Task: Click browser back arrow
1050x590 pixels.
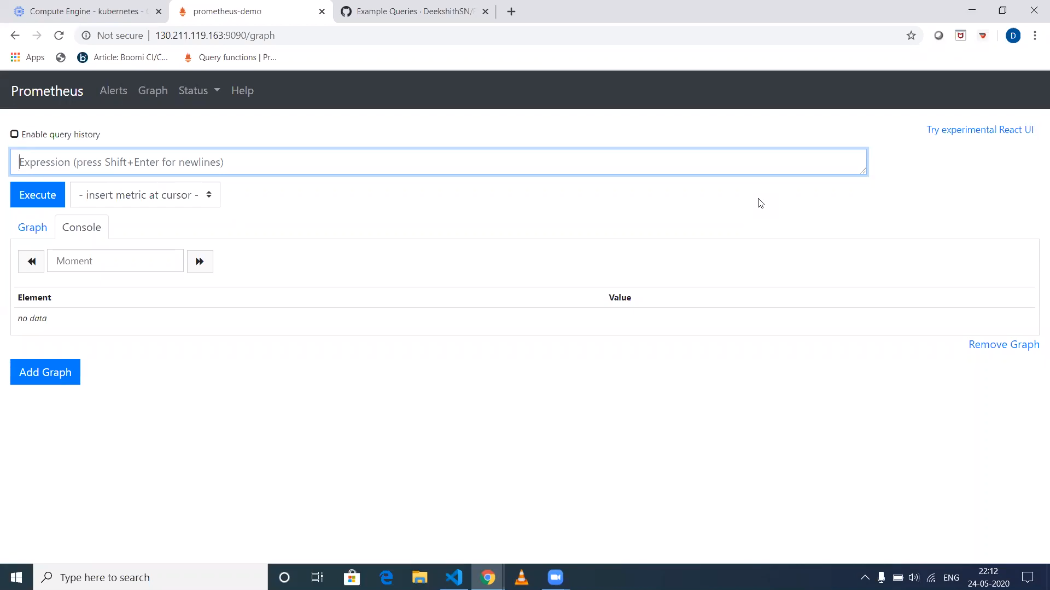Action: click(15, 35)
